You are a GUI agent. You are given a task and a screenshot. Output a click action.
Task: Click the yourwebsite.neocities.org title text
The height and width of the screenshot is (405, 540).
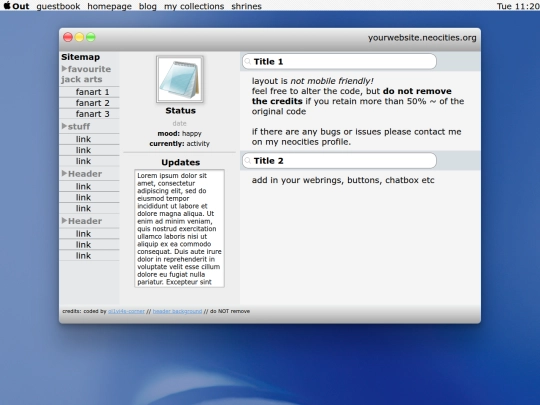[422, 38]
